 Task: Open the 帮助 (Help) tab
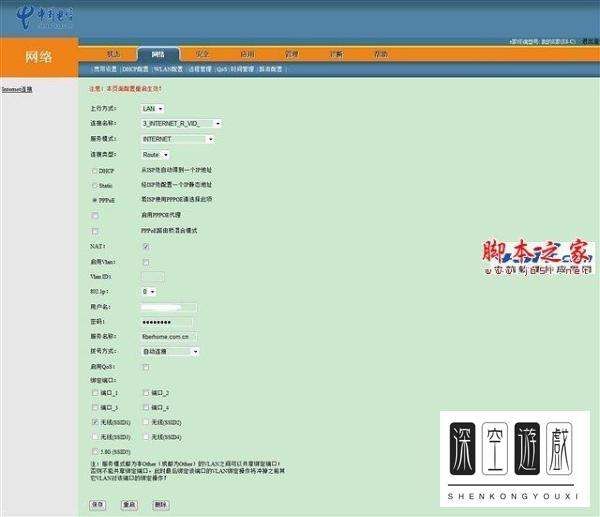point(381,54)
